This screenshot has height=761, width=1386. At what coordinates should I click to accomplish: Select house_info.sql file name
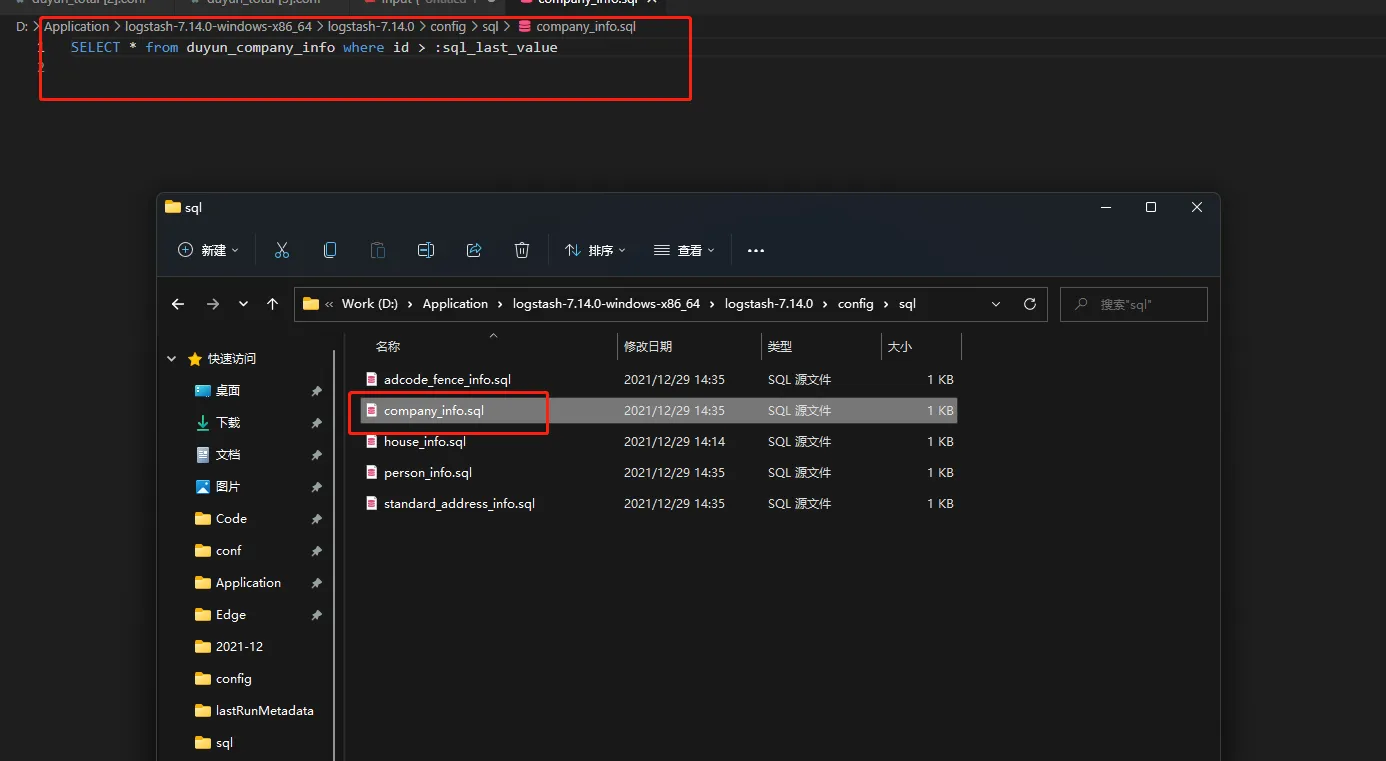(425, 442)
